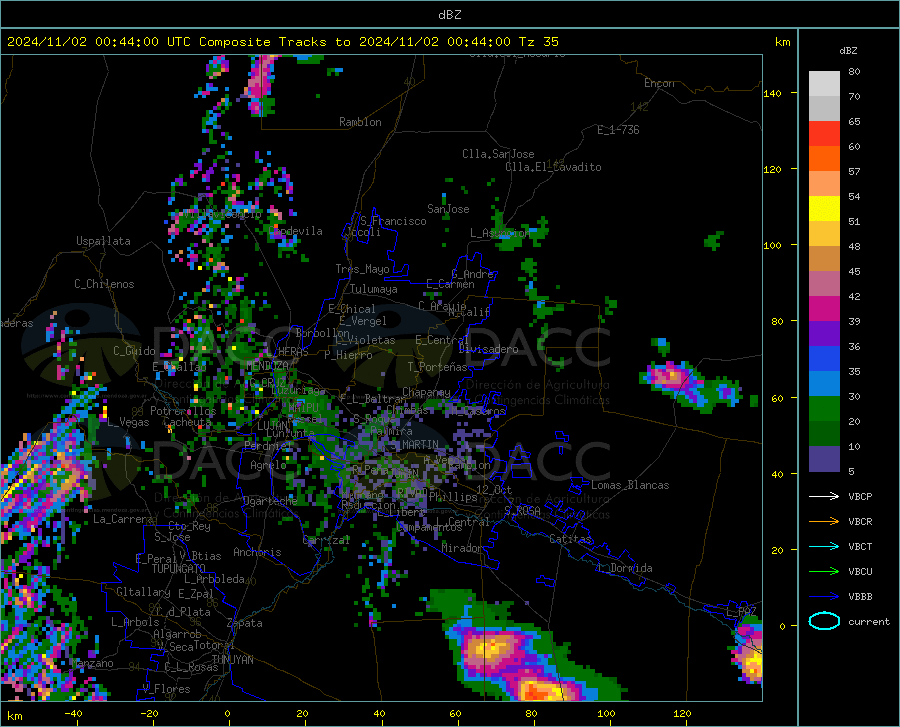Image resolution: width=900 pixels, height=727 pixels.
Task: Click the 'Capdevila' map label
Action: 295,231
